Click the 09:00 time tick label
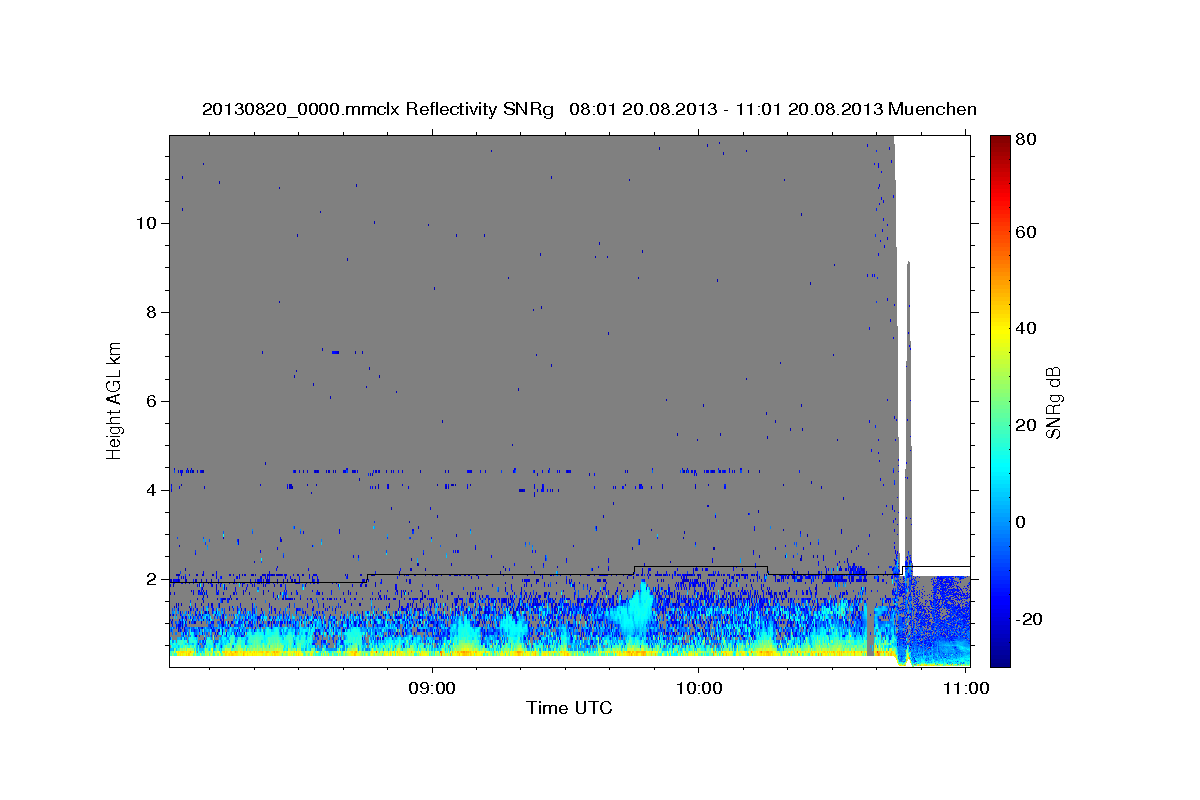 [433, 688]
